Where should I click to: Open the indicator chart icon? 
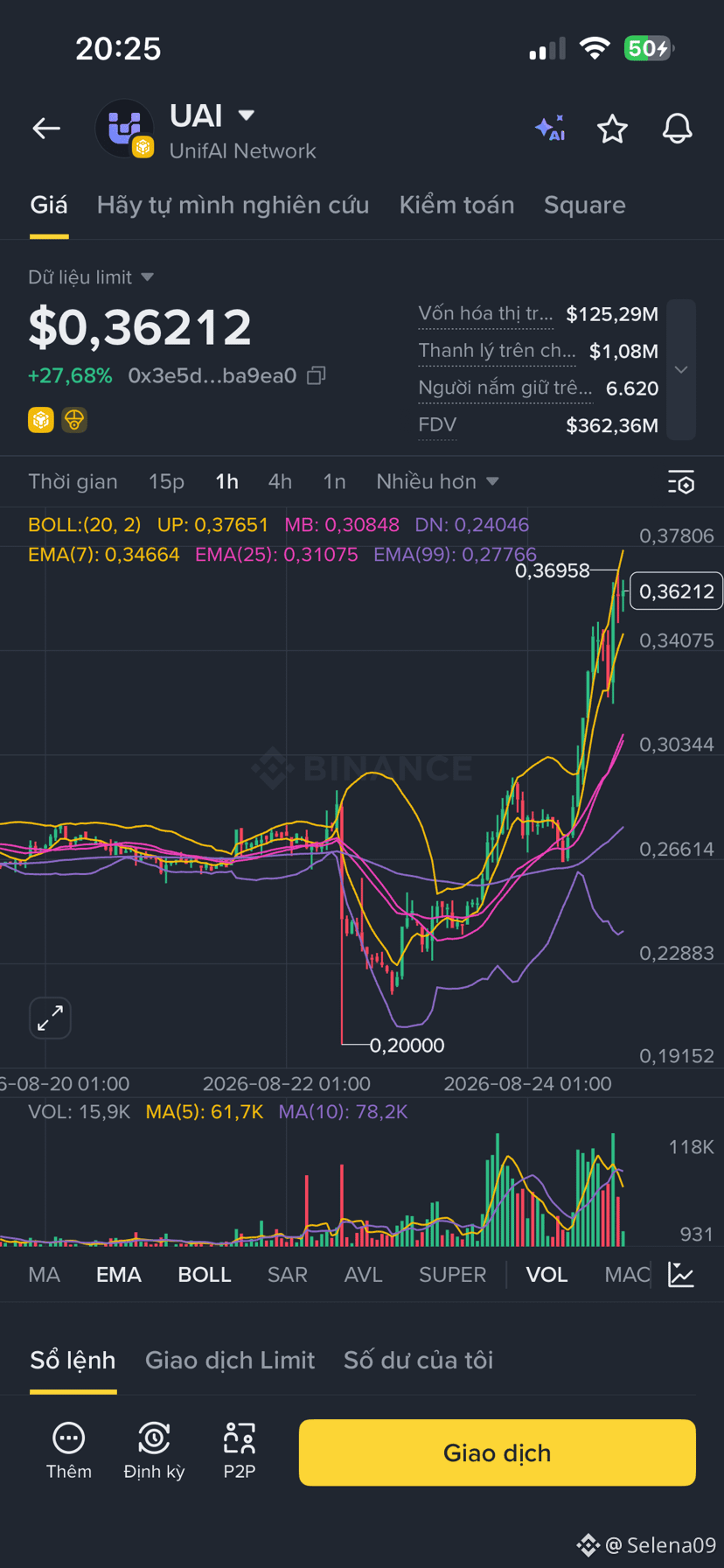coord(681,1274)
